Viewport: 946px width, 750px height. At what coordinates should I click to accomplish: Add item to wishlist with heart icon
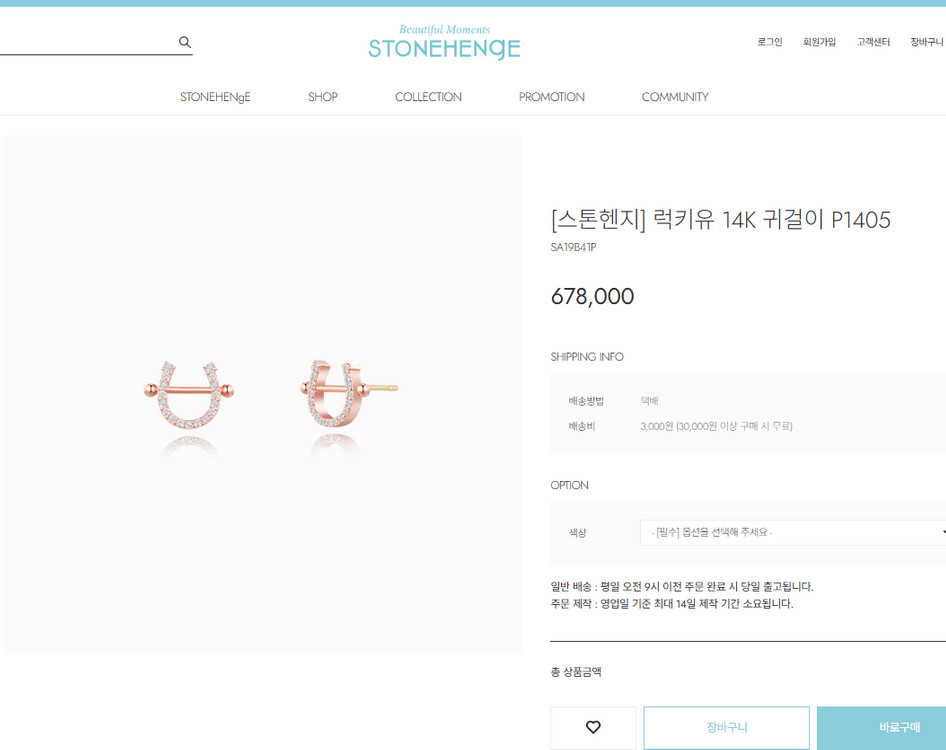593,727
